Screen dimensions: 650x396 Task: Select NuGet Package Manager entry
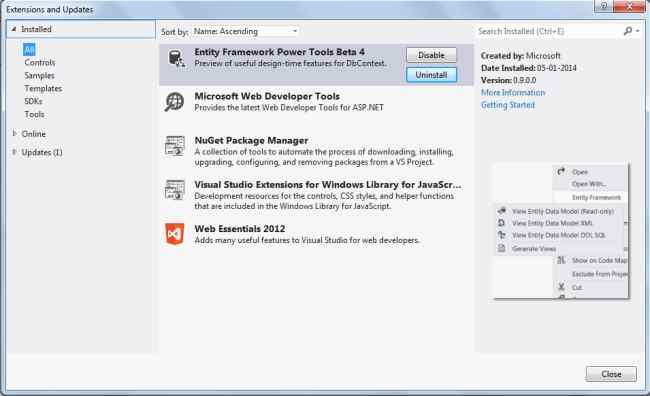click(x=316, y=151)
